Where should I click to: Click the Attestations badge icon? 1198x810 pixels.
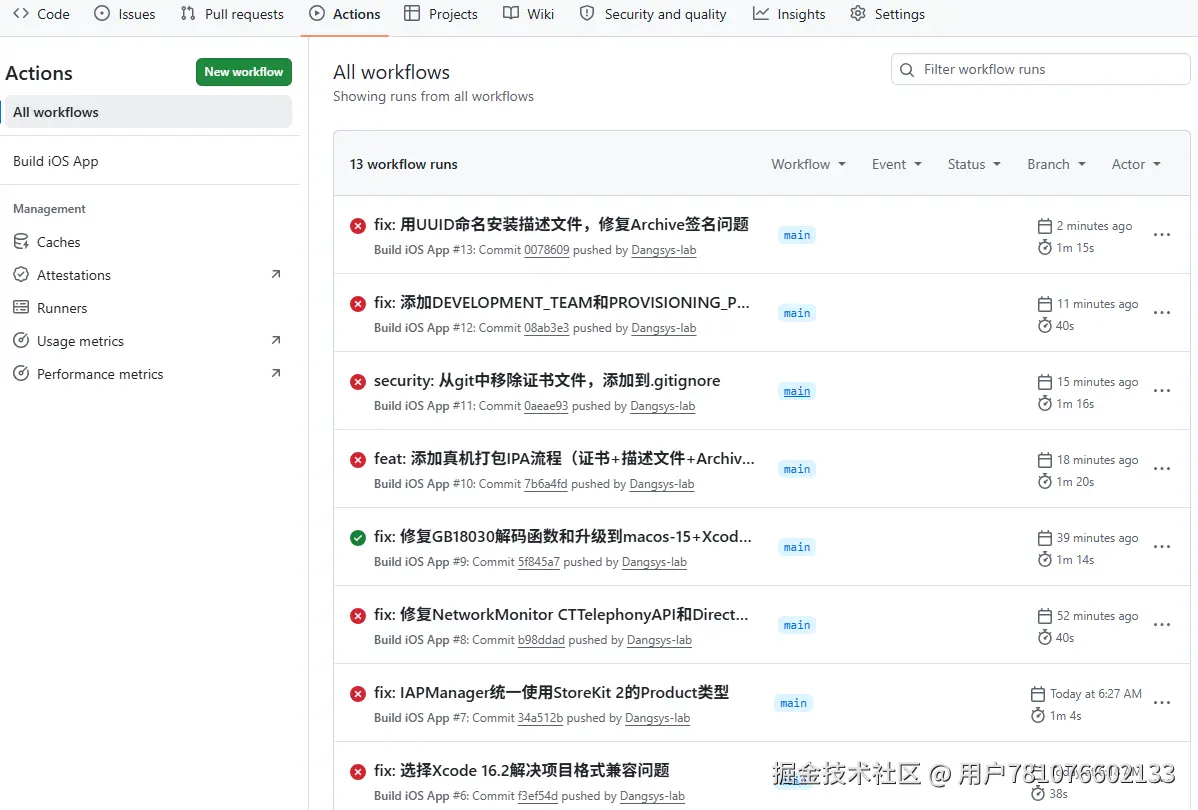pyautogui.click(x=21, y=274)
